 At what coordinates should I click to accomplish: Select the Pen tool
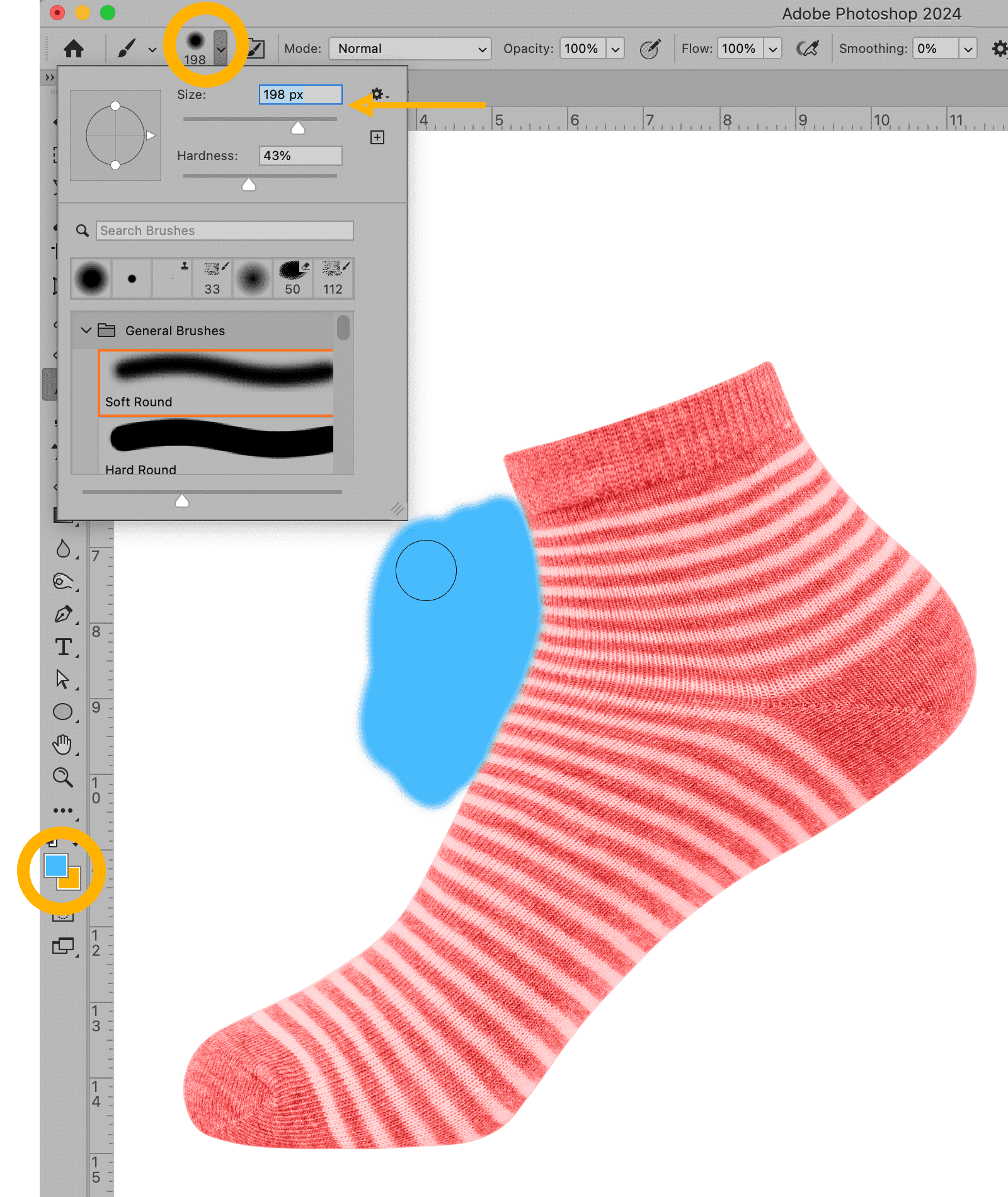[63, 614]
